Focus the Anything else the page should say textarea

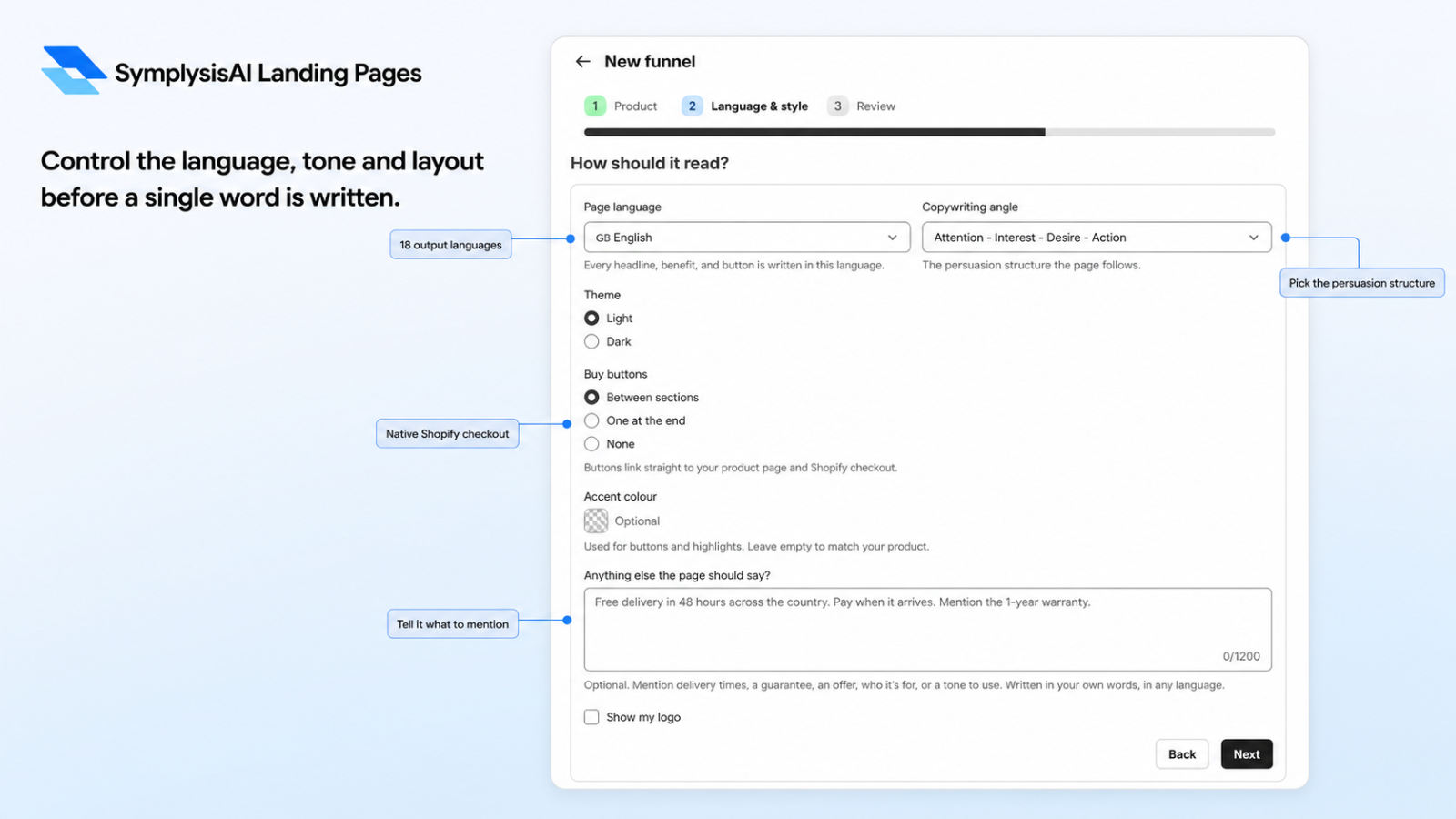(928, 630)
